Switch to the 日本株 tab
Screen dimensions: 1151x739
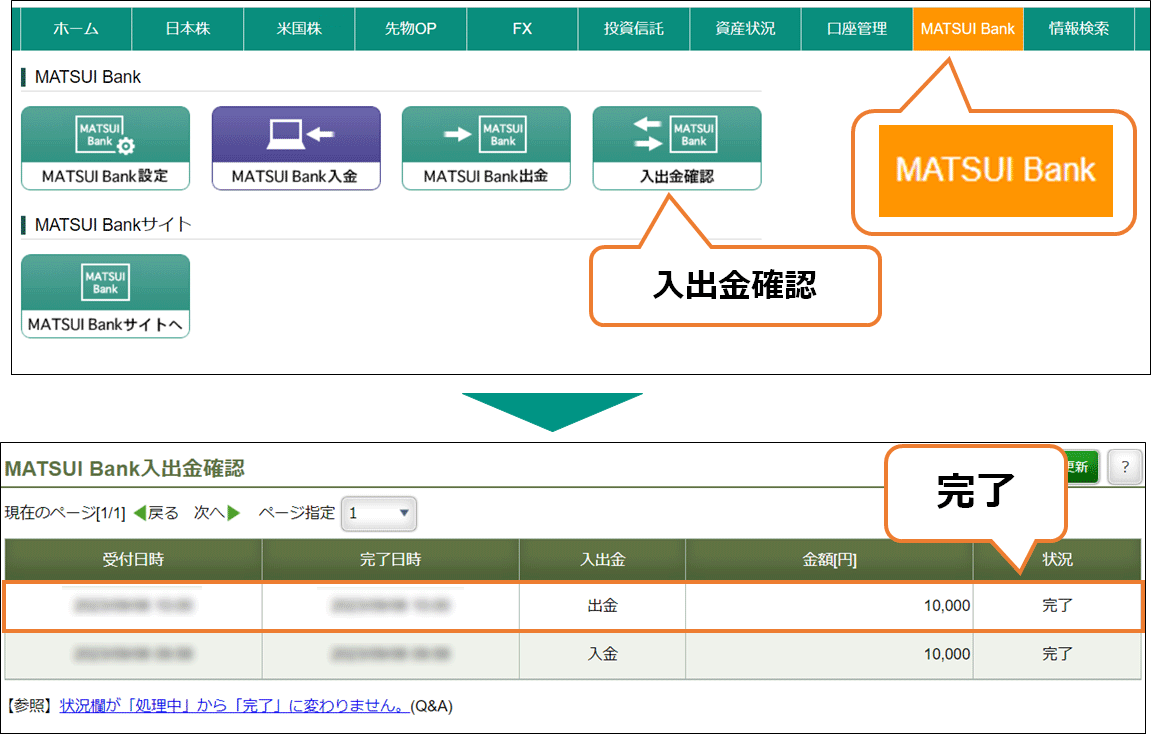(188, 29)
